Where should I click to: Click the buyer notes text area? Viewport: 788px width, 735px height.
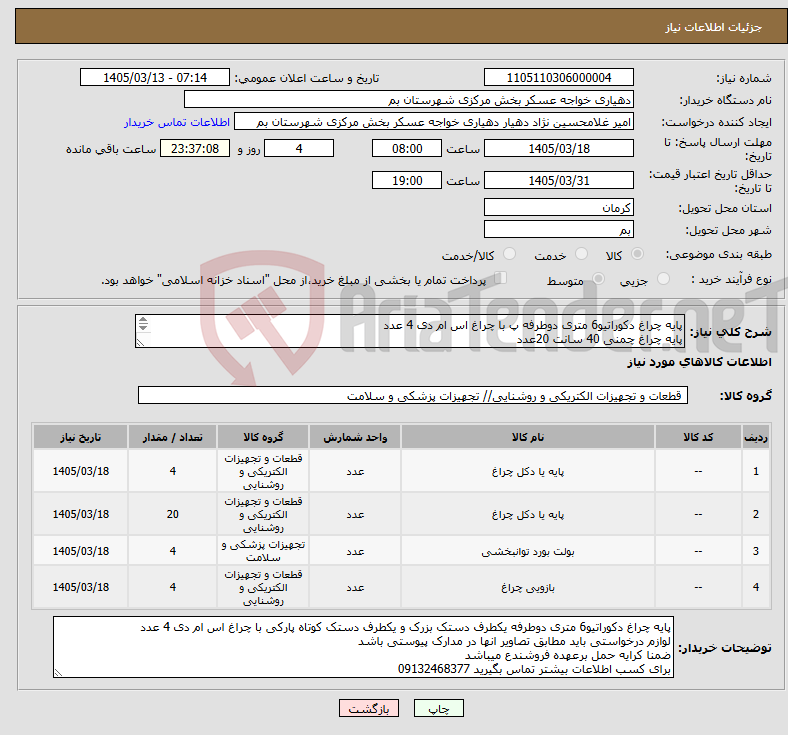coord(363,648)
